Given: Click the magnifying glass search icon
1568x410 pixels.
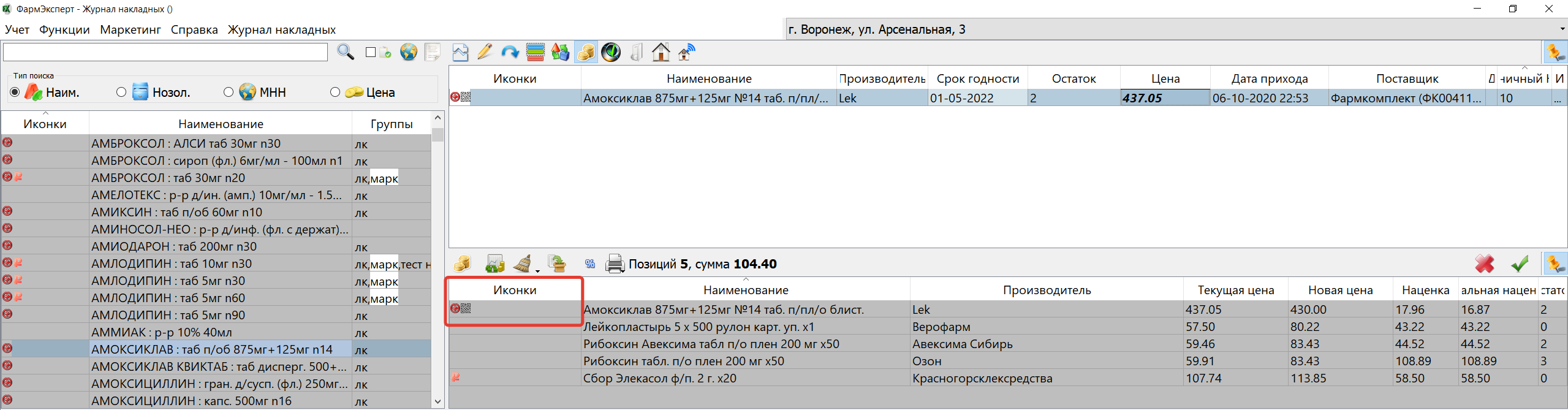Looking at the screenshot, I should tap(346, 53).
